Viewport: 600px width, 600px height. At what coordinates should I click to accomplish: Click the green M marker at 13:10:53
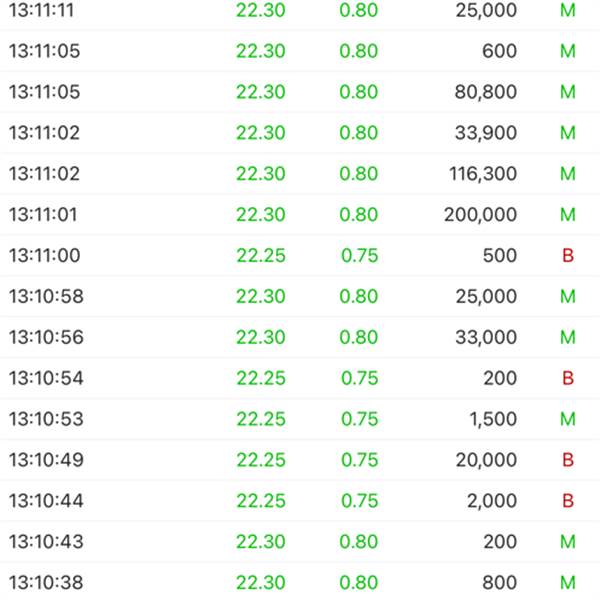tap(568, 419)
